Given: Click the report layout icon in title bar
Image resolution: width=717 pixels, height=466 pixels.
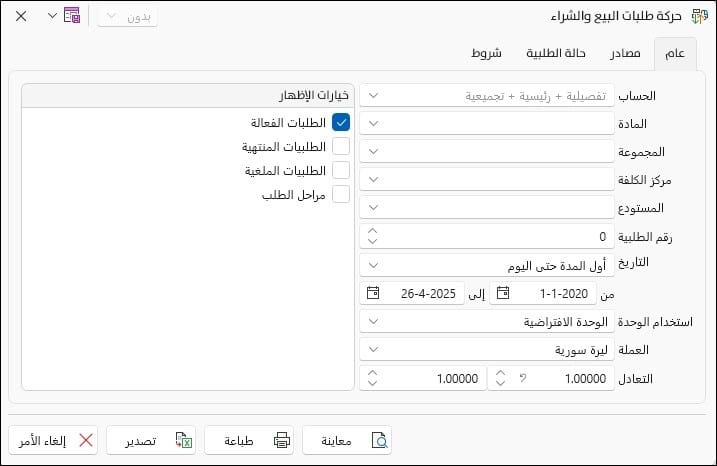Looking at the screenshot, I should coord(72,16).
